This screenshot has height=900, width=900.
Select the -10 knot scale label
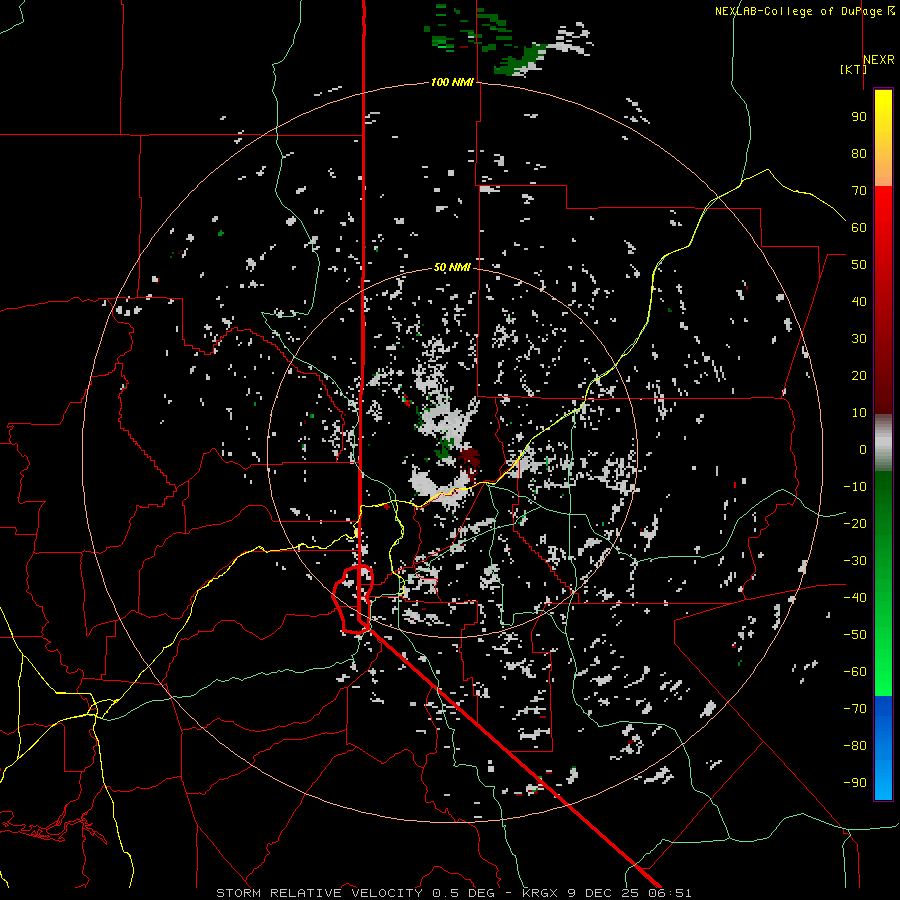coord(855,487)
